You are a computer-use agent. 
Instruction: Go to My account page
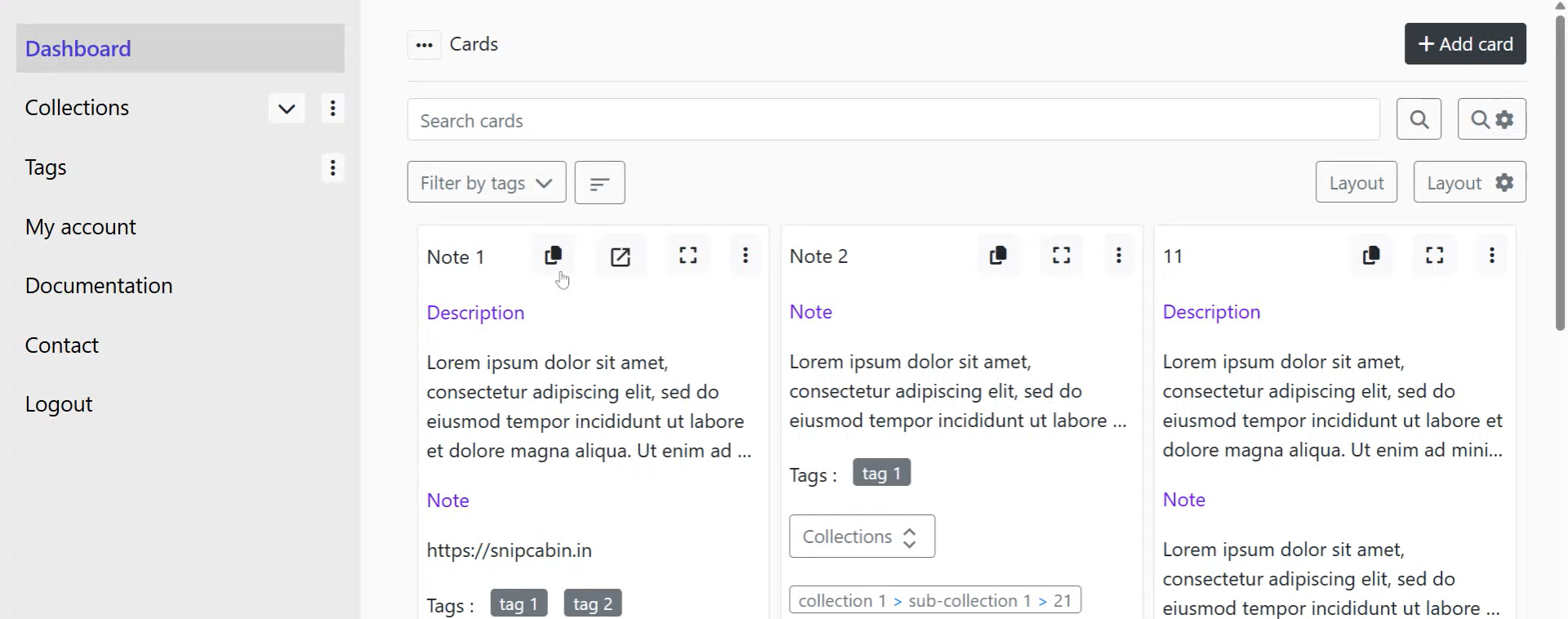pyautogui.click(x=81, y=227)
